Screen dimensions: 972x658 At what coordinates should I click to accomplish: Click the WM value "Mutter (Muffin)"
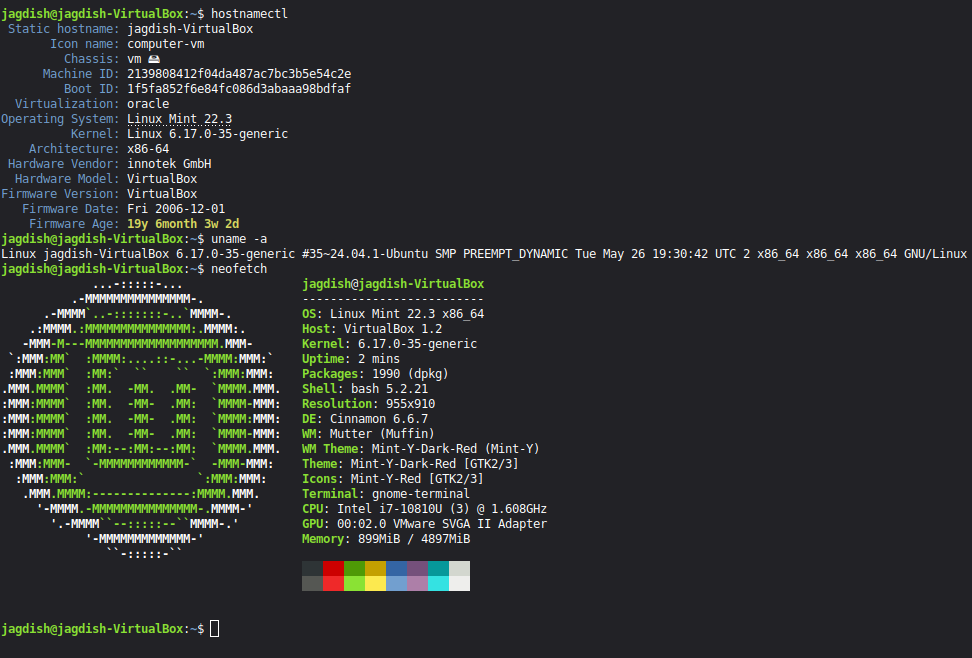click(x=382, y=433)
